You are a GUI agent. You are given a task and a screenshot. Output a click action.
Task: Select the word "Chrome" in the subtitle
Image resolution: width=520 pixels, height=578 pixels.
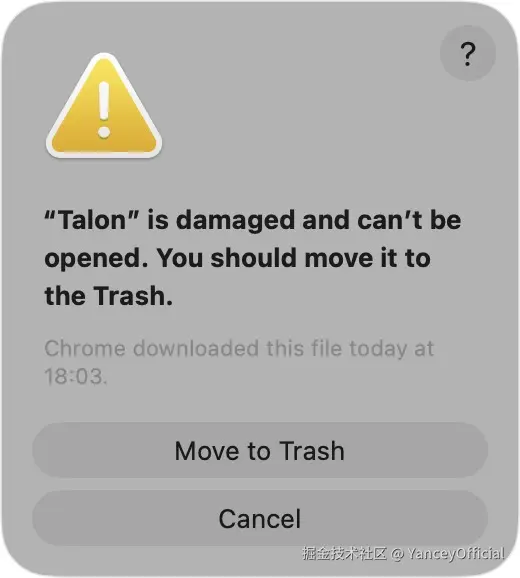click(85, 348)
